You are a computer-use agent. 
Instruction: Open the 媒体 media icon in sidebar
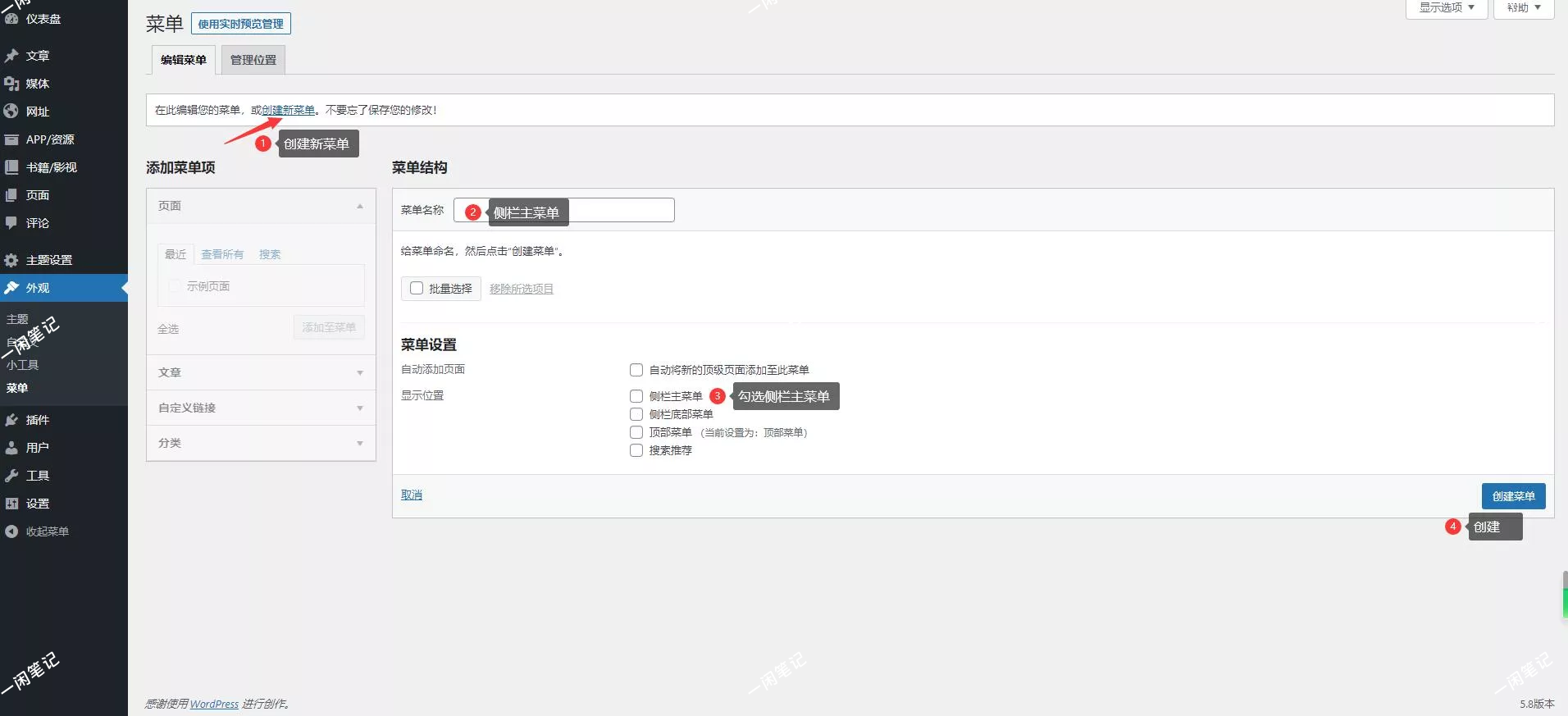[x=11, y=84]
